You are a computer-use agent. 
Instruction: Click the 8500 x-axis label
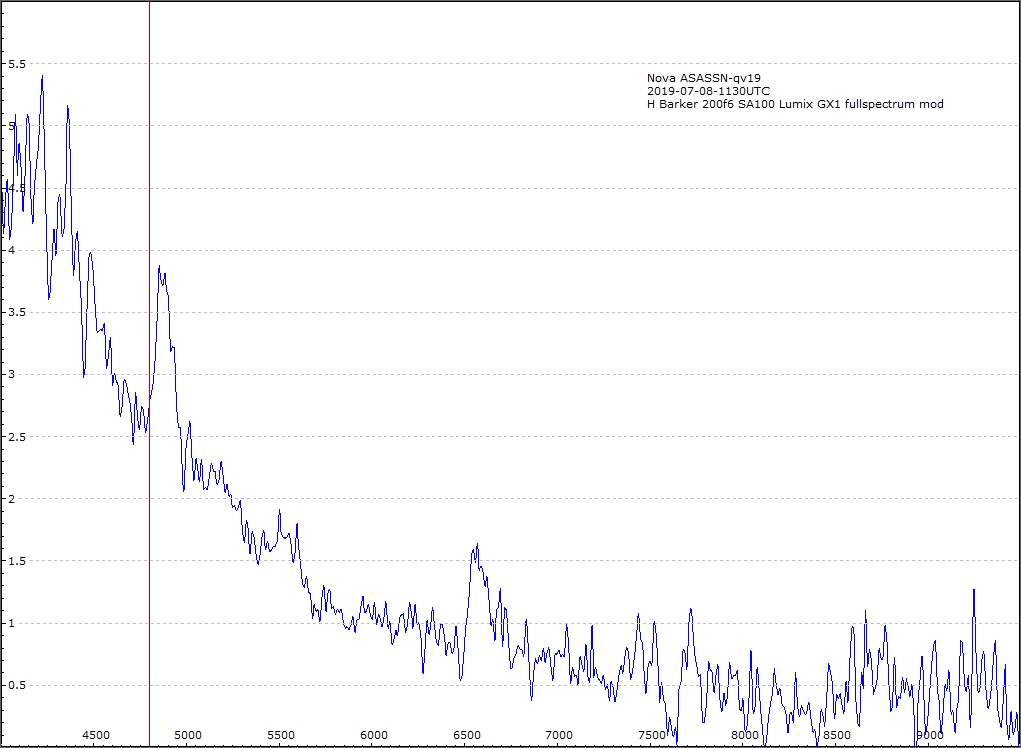[837, 735]
